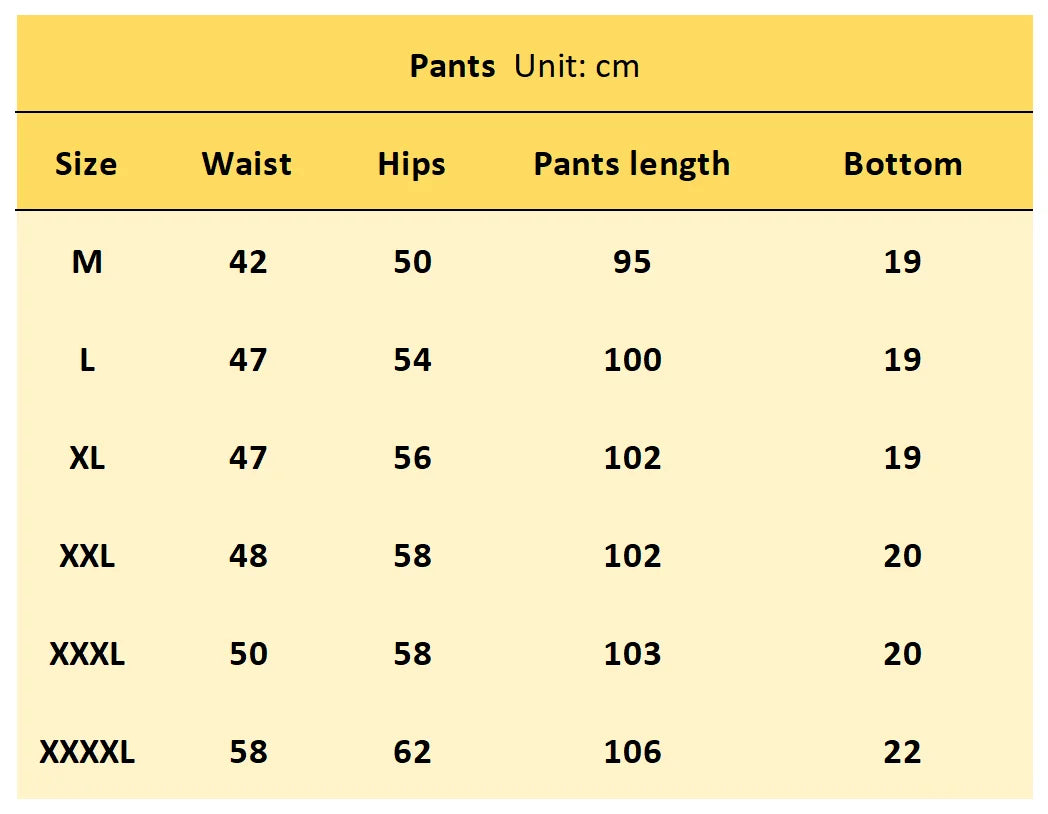The height and width of the screenshot is (814, 1048).
Task: Select the Bottom column header
Action: tap(902, 164)
